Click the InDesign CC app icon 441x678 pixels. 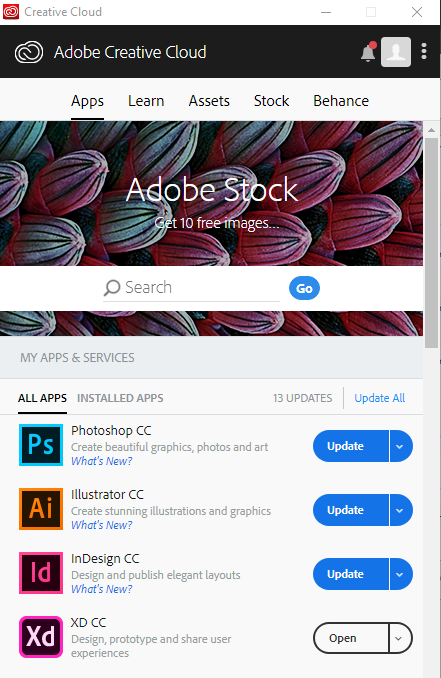point(41,573)
